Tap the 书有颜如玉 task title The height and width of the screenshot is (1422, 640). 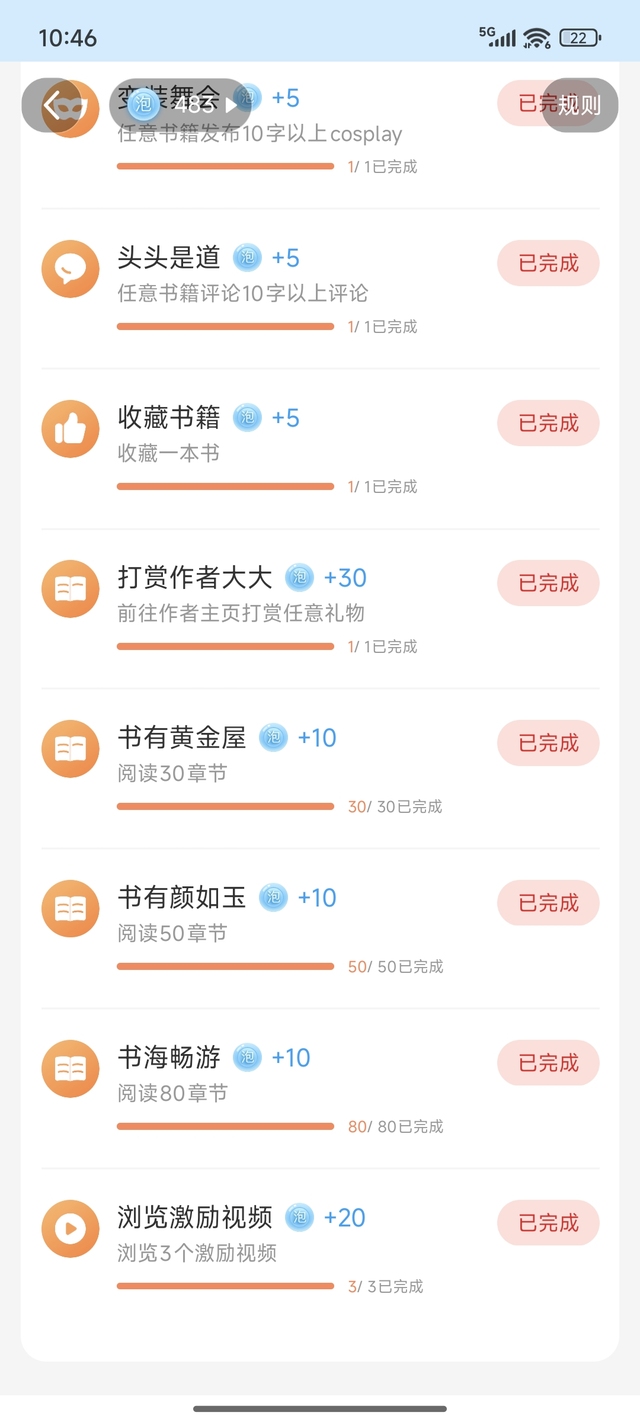coord(182,897)
